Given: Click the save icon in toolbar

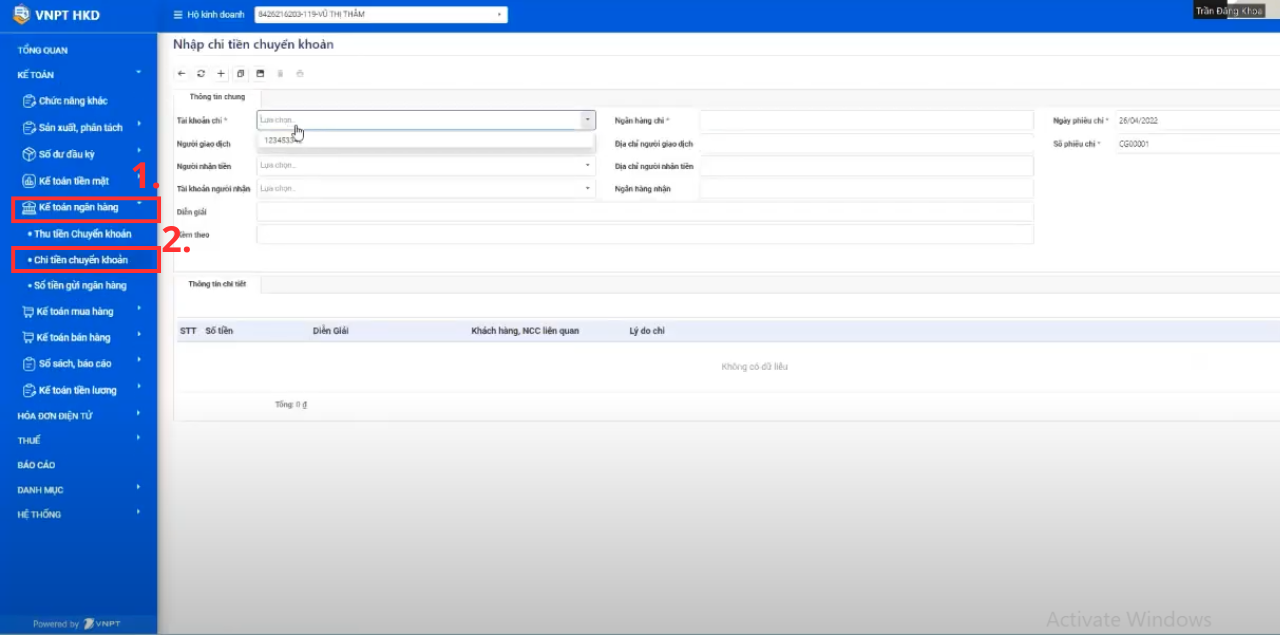Looking at the screenshot, I should 260,73.
